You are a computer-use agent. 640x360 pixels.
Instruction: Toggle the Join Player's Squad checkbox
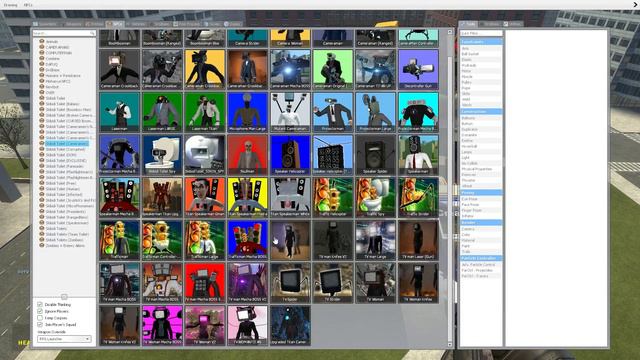(x=40, y=324)
